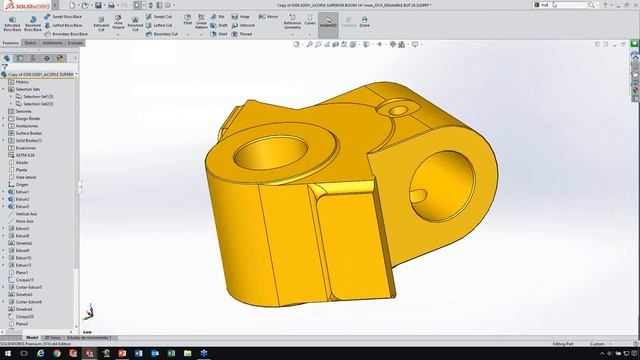The height and width of the screenshot is (360, 640).
Task: Click the Open document icon
Action: pos(84,5)
